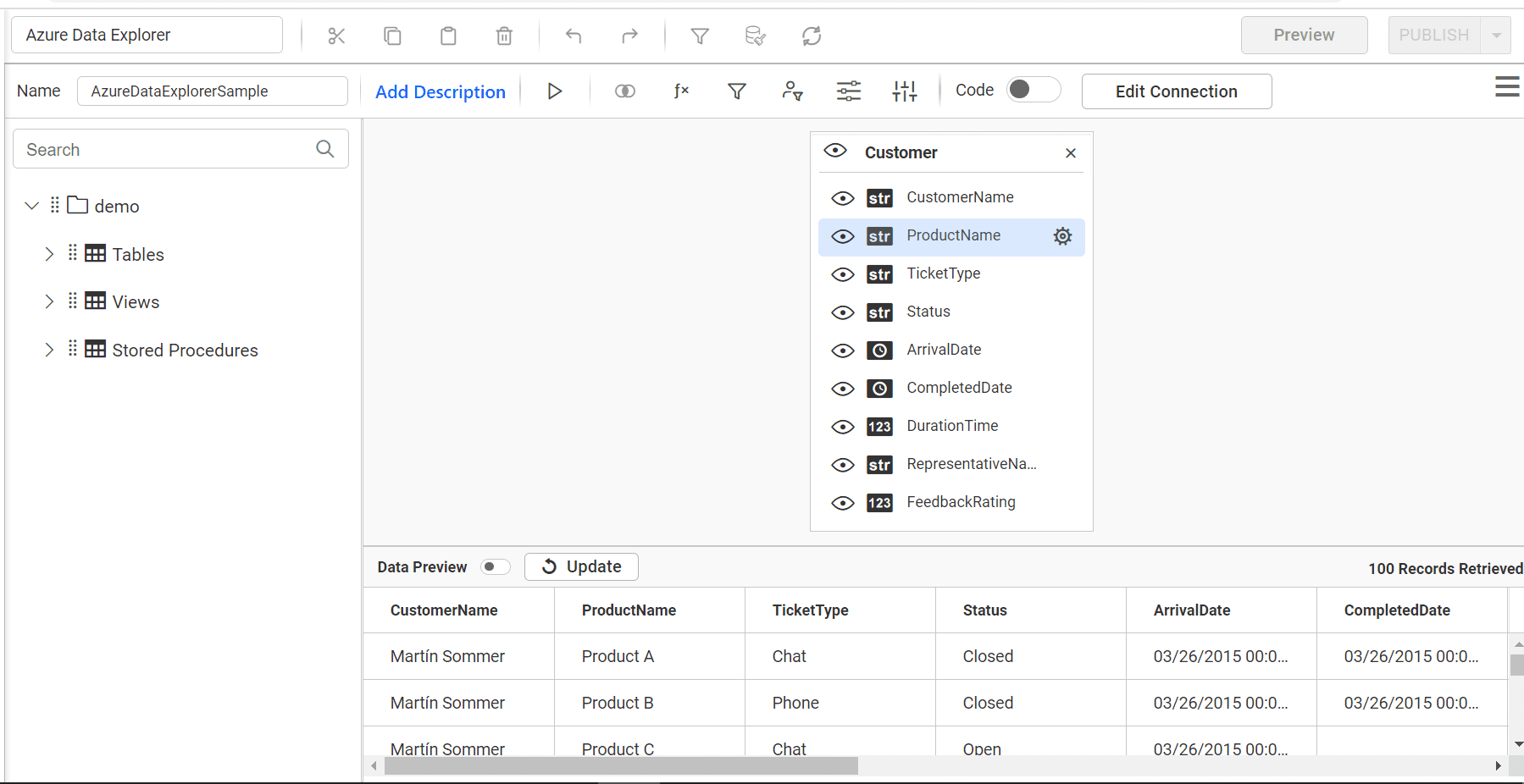Close the Customer table card
The width and height of the screenshot is (1524, 784).
(1071, 153)
